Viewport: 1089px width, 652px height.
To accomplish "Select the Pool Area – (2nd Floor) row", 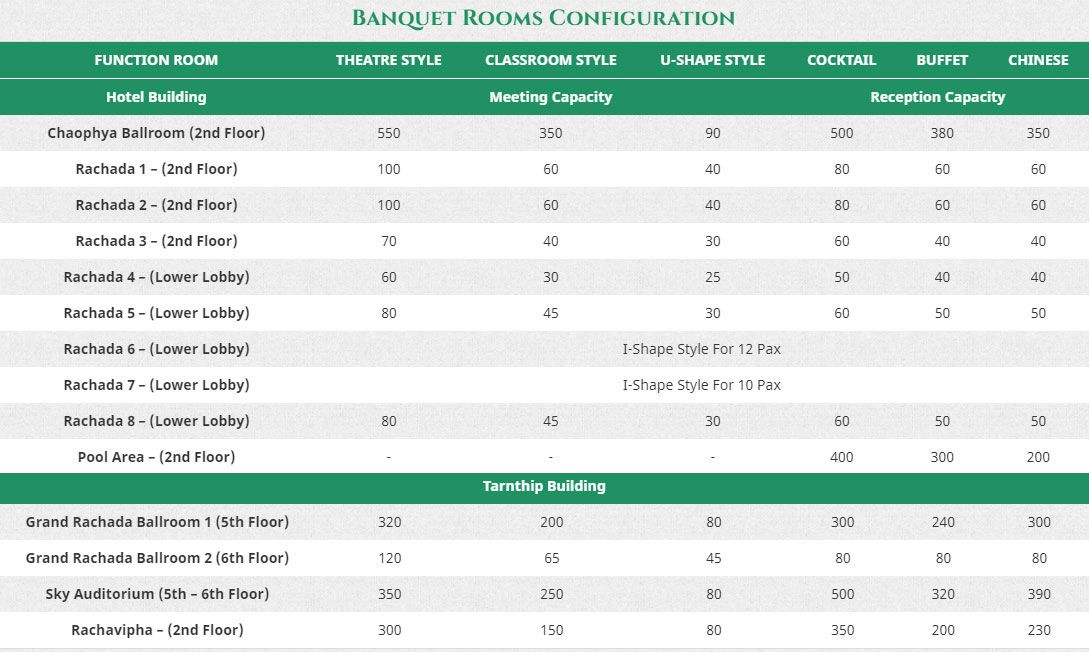I will coord(156,457).
